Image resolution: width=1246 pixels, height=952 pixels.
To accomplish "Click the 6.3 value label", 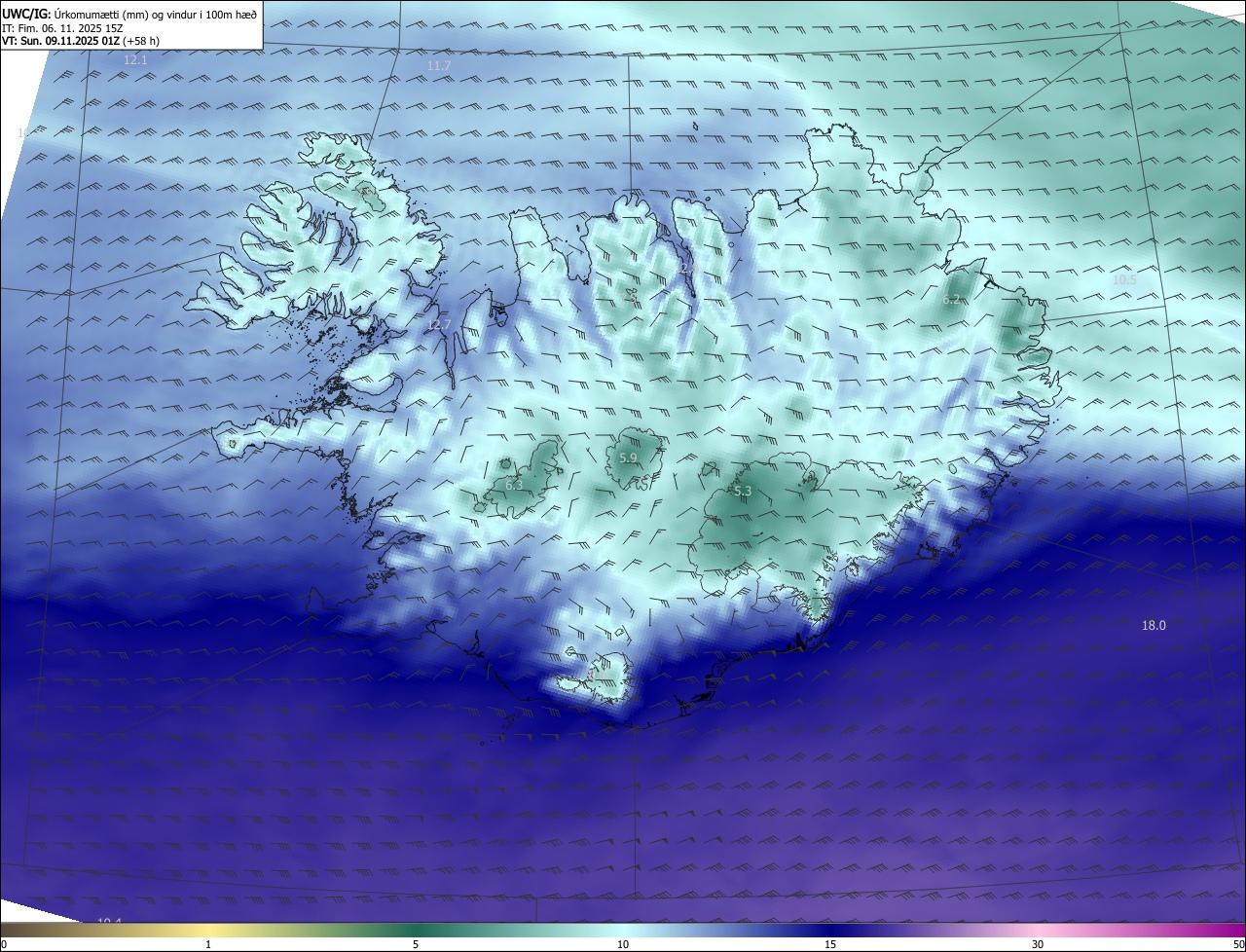I will tap(514, 486).
